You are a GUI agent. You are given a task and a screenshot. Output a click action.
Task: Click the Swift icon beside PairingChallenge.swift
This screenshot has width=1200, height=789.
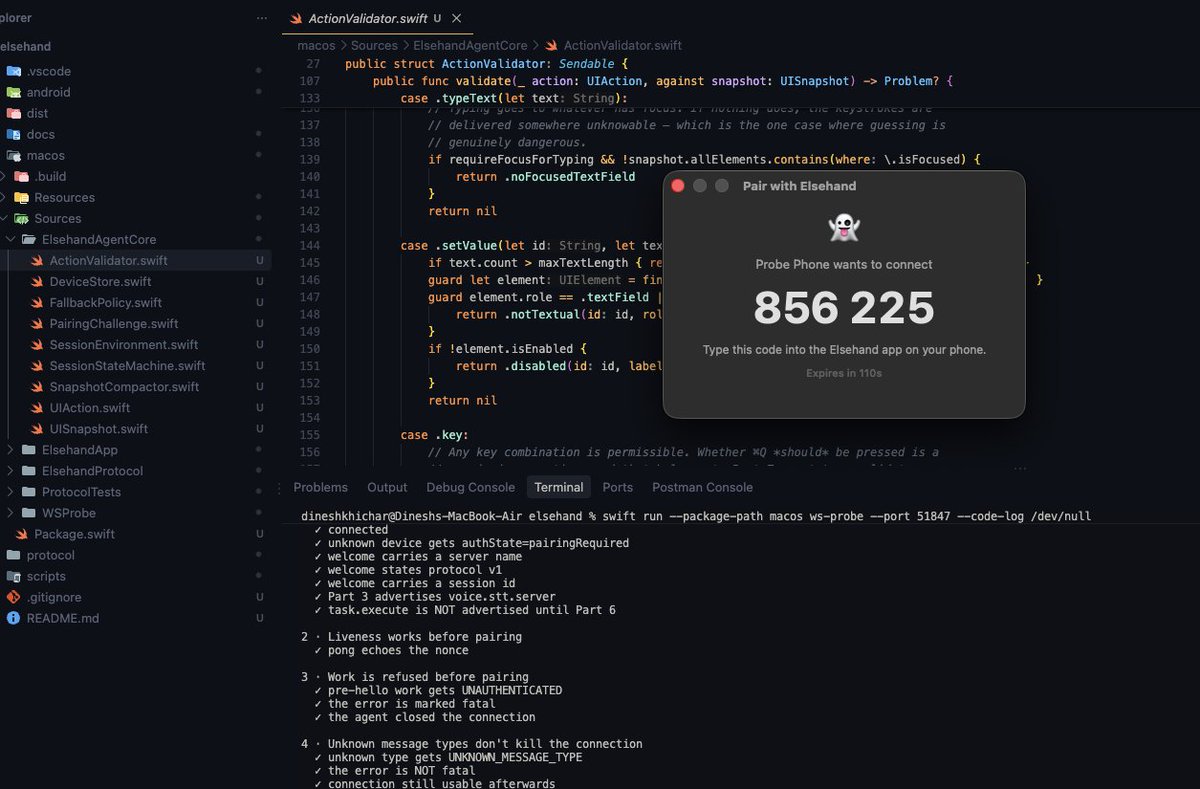point(38,324)
